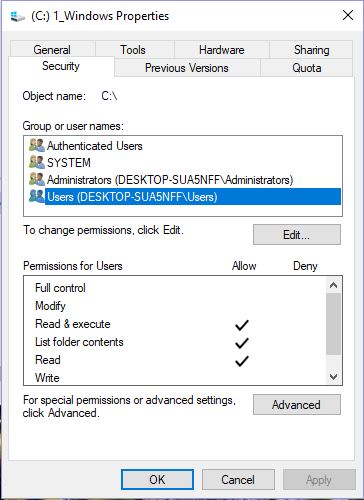
Task: Click the drive icon in title bar
Action: (x=17, y=16)
